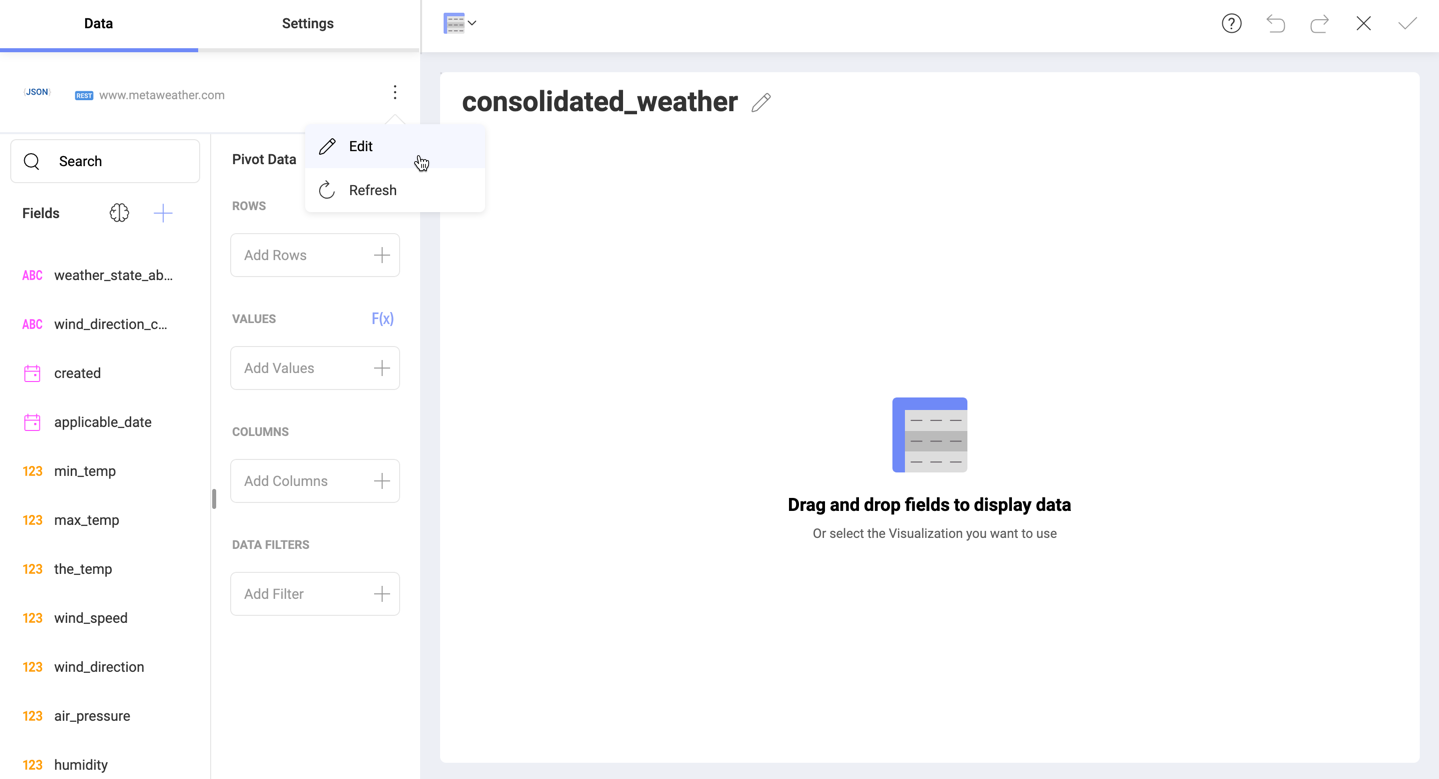The width and height of the screenshot is (1439, 779).
Task: Click the Add Values placeholder box
Action: (315, 368)
